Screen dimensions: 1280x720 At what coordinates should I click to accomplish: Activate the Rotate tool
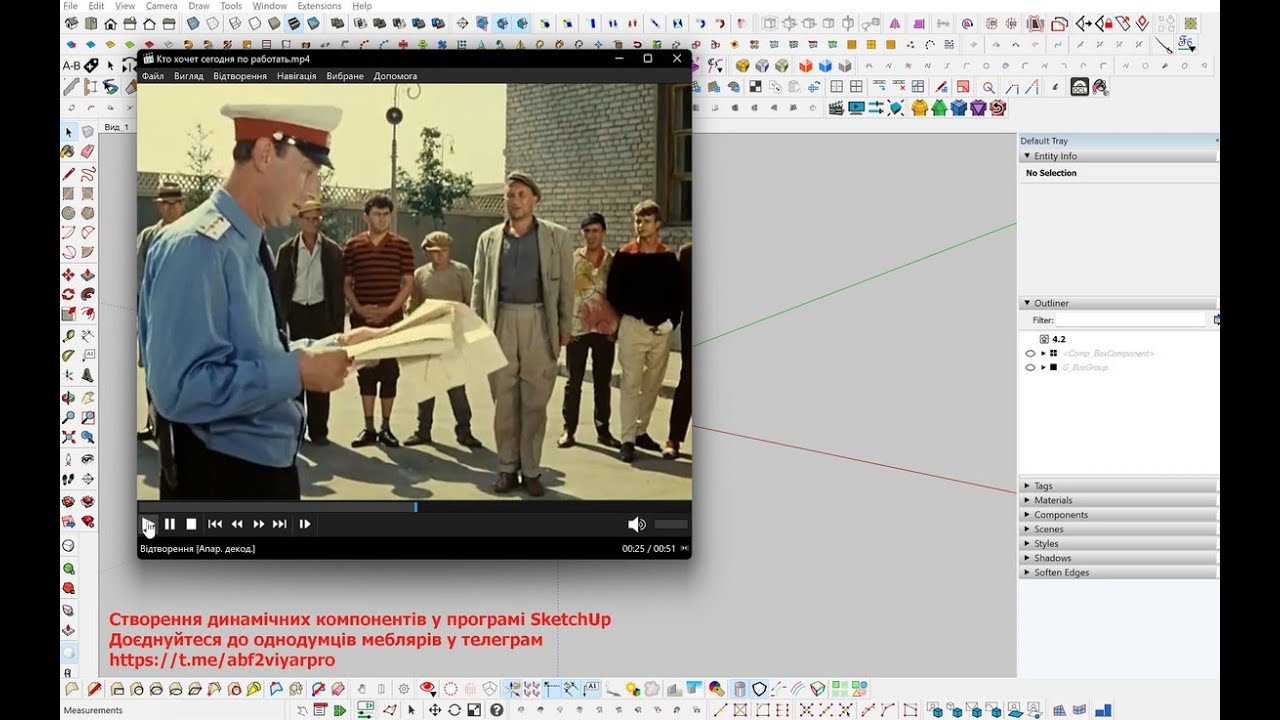coord(69,295)
